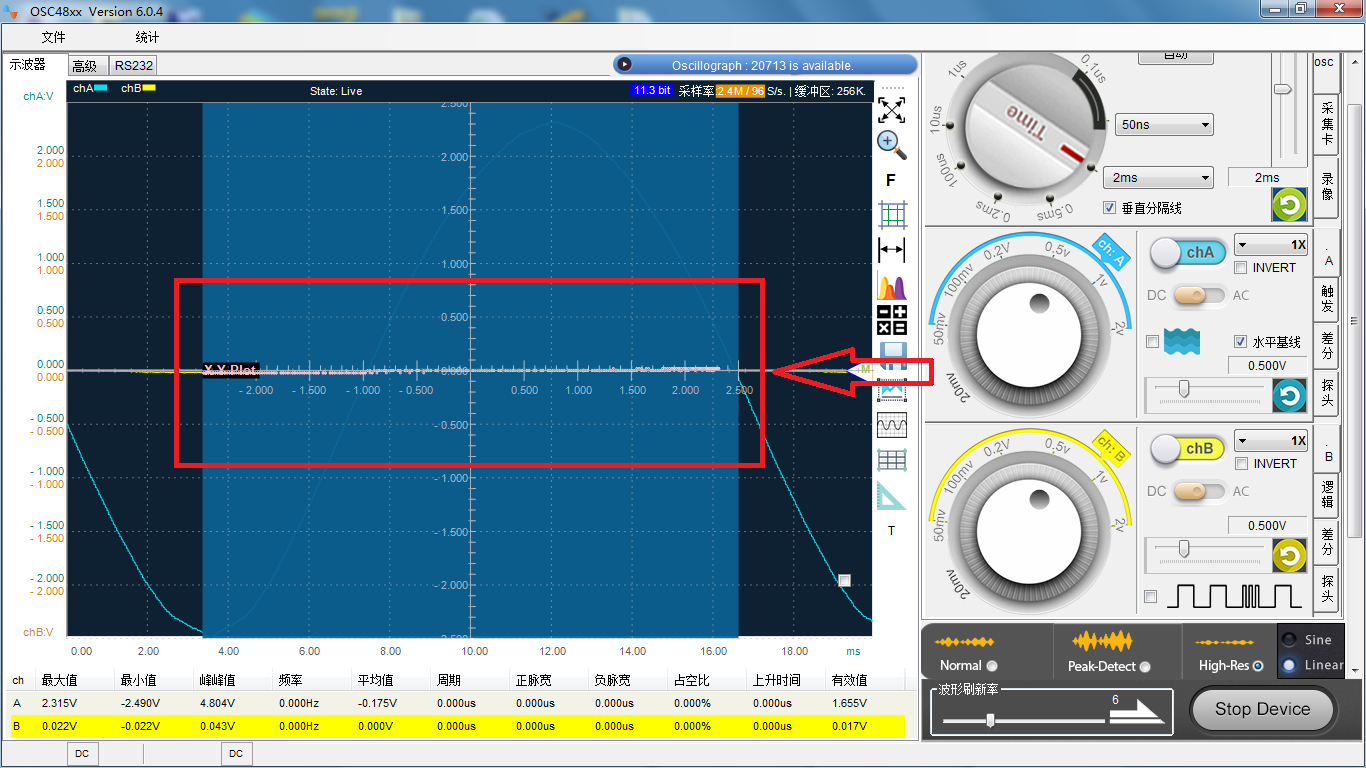Open the spectrum histogram icon

click(x=891, y=287)
